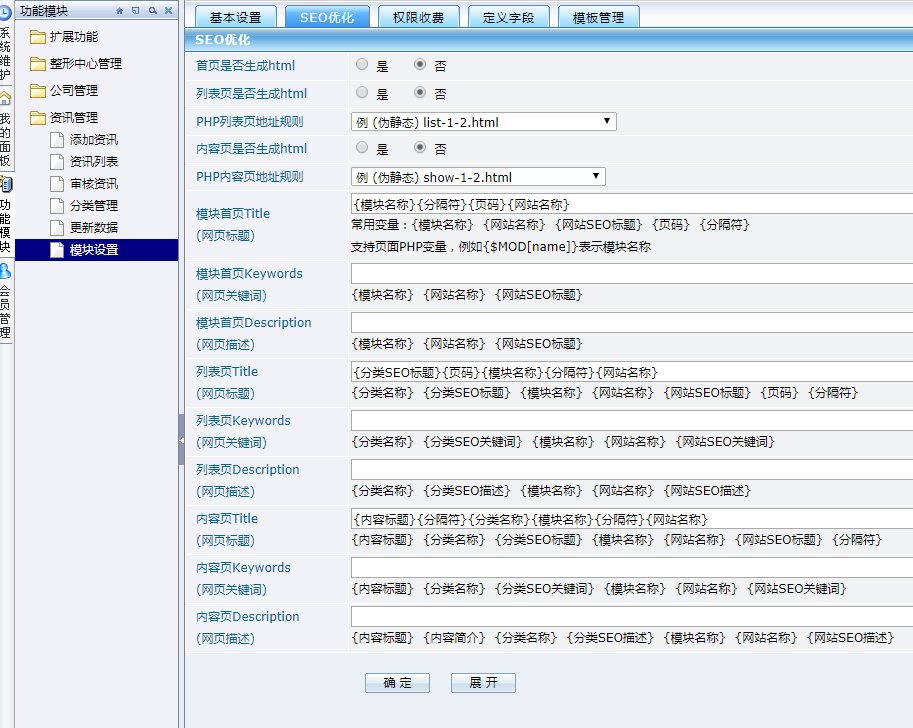Viewport: 913px width, 728px height.
Task: Select 是 for 内容页是否生成html
Action: tap(362, 147)
